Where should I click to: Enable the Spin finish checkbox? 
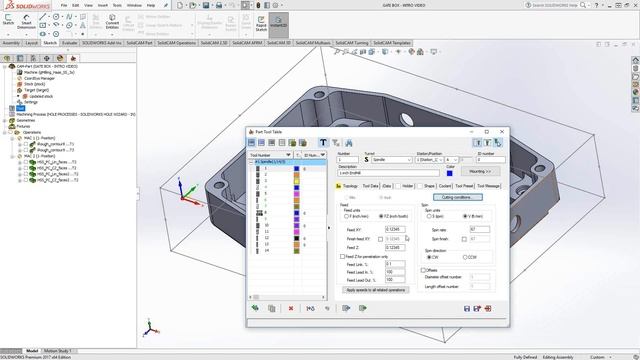click(x=464, y=239)
